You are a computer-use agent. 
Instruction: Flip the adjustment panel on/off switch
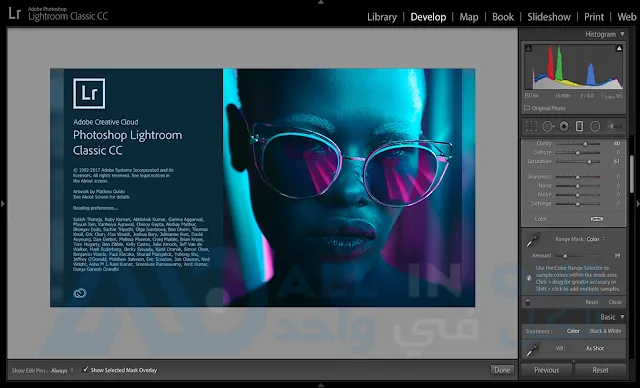(527, 302)
